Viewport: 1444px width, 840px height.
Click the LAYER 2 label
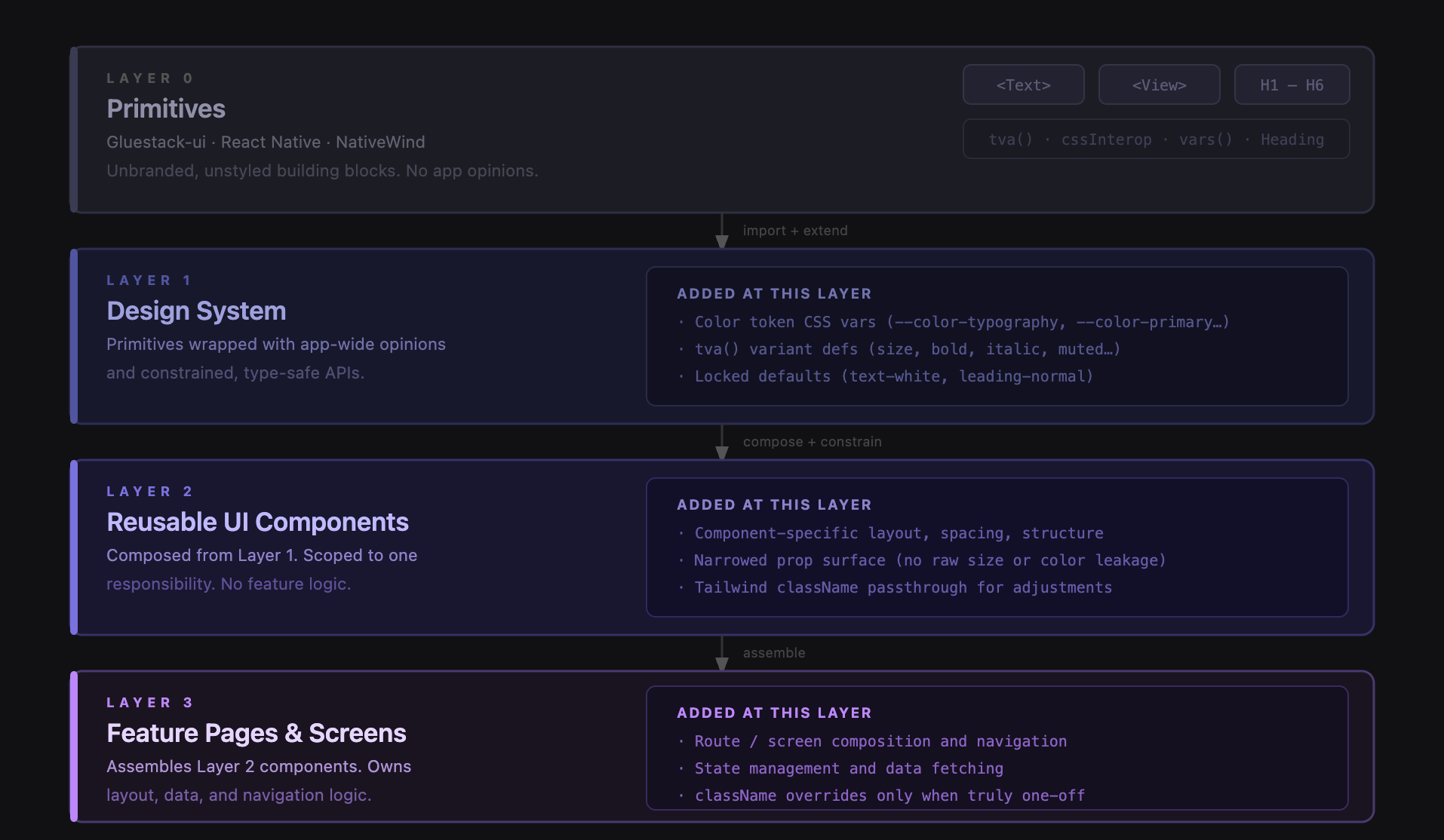tap(150, 492)
